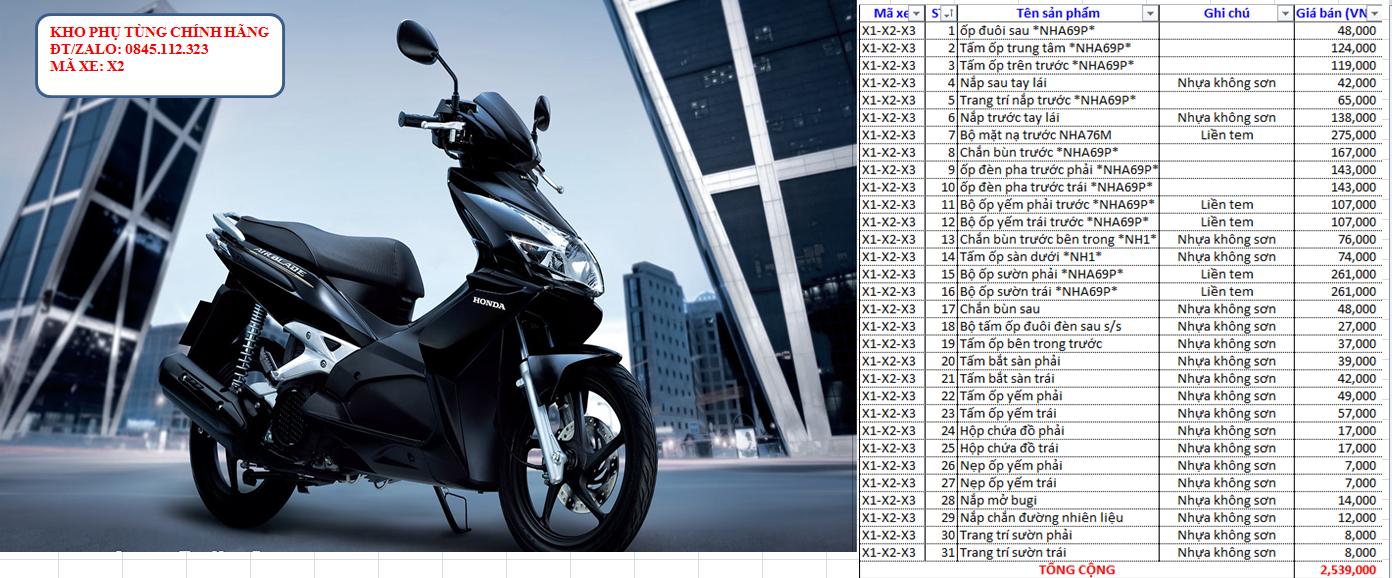Select cell 'Bộ ốp yếm trái trước *NHA69P*'
The width and height of the screenshot is (1392, 578).
[1058, 222]
